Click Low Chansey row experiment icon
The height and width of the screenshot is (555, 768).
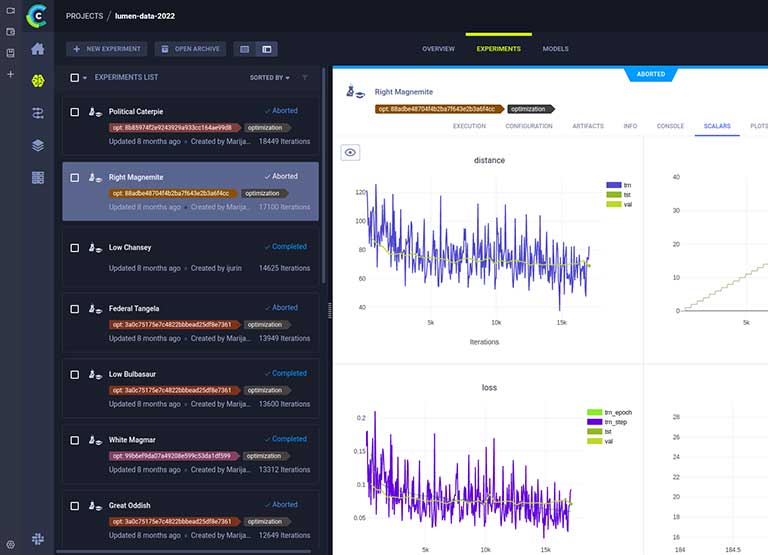(x=95, y=248)
